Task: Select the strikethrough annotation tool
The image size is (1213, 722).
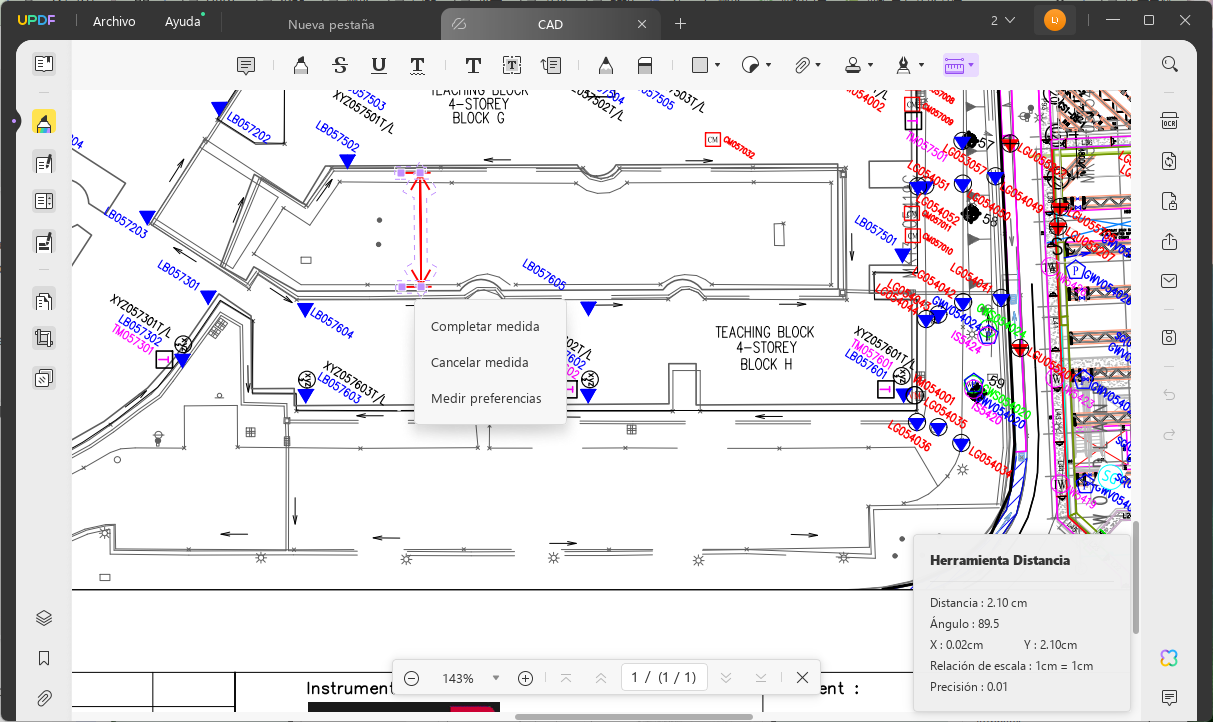Action: [x=340, y=65]
